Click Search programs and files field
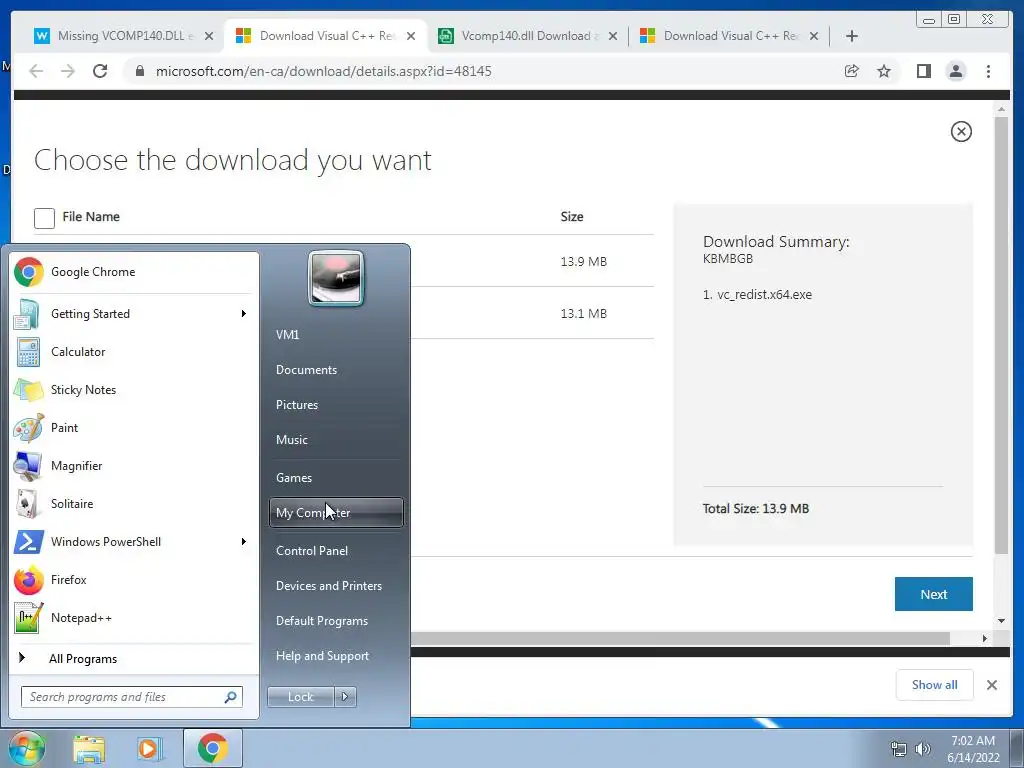The width and height of the screenshot is (1024, 768). (131, 697)
